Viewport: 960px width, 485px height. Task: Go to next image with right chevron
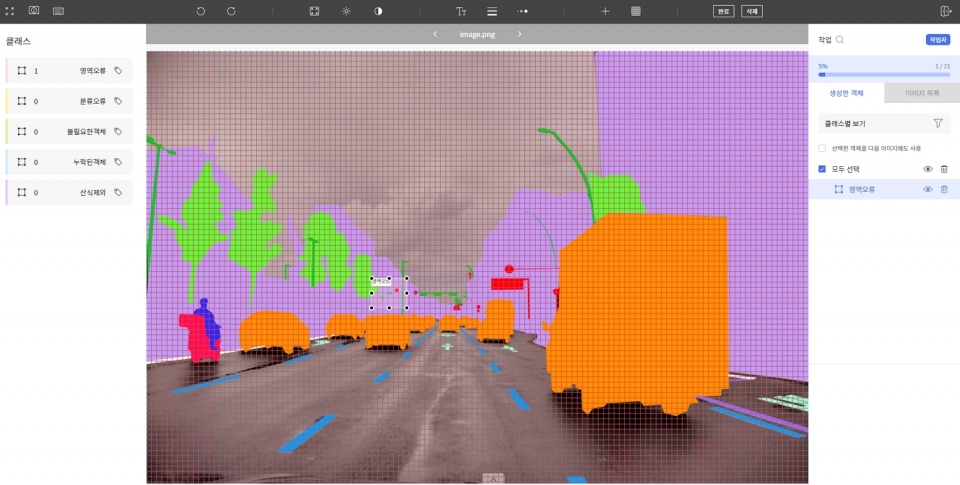coord(520,34)
